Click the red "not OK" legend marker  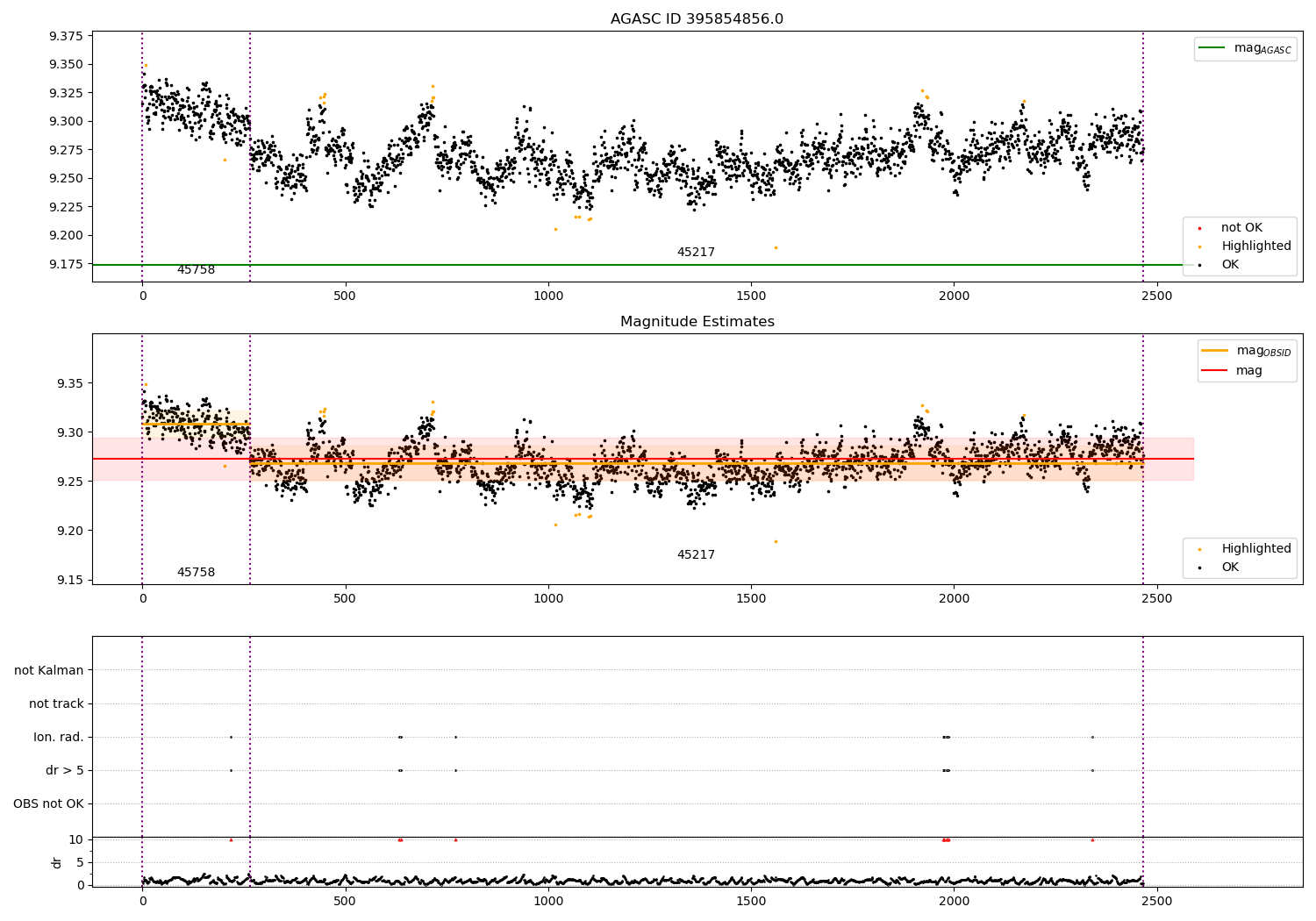click(x=1199, y=228)
